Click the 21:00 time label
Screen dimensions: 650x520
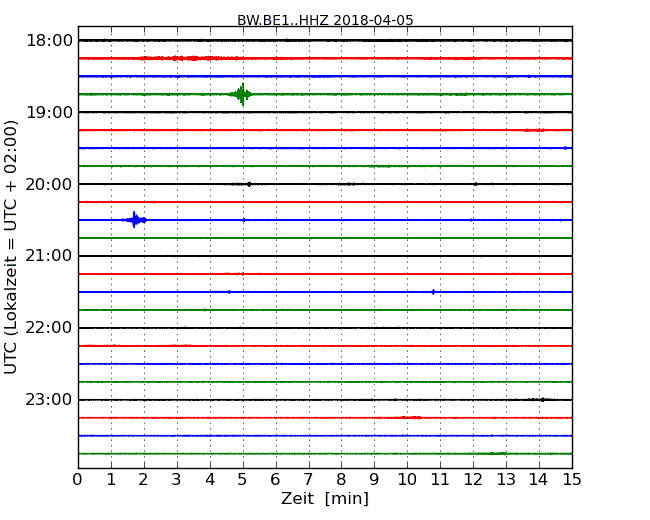49,256
